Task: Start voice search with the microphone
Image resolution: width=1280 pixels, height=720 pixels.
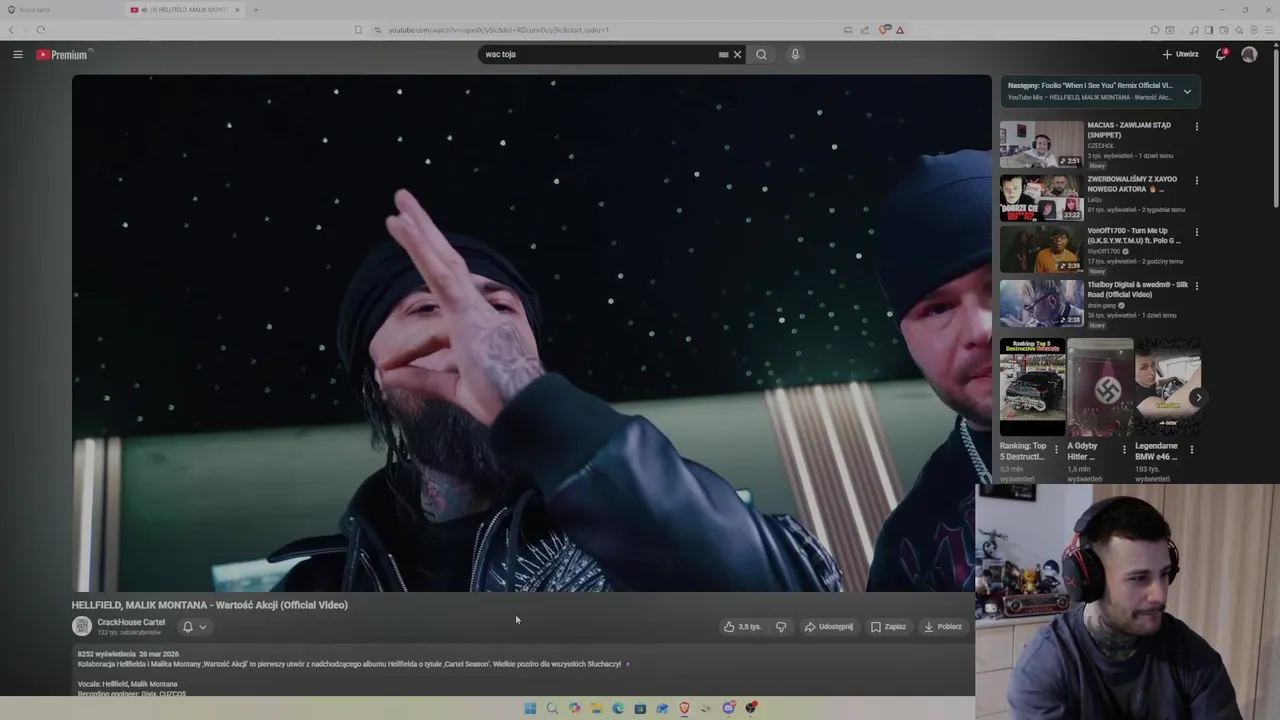Action: pos(795,54)
